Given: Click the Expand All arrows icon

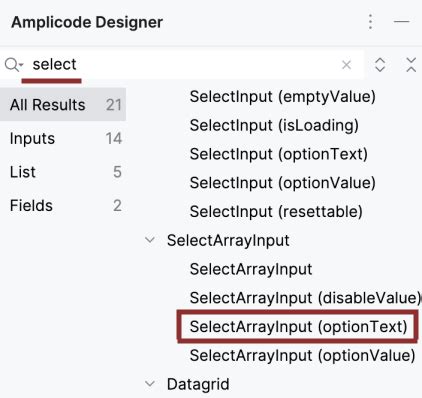Looking at the screenshot, I should (380, 65).
